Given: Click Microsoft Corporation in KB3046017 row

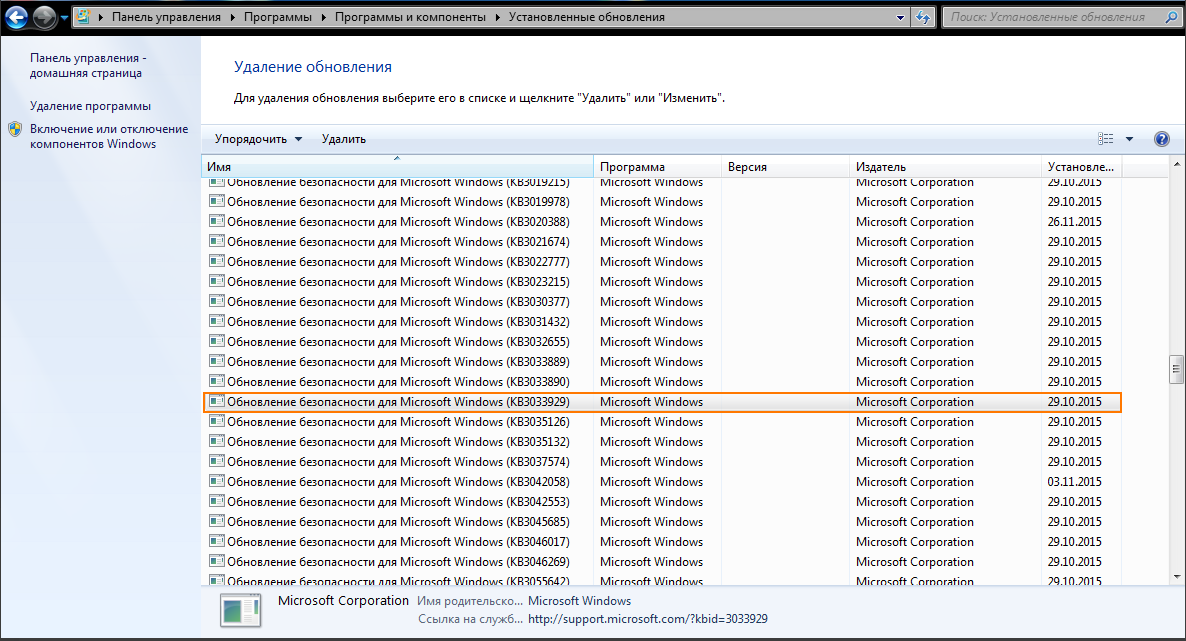Looking at the screenshot, I should tap(914, 542).
